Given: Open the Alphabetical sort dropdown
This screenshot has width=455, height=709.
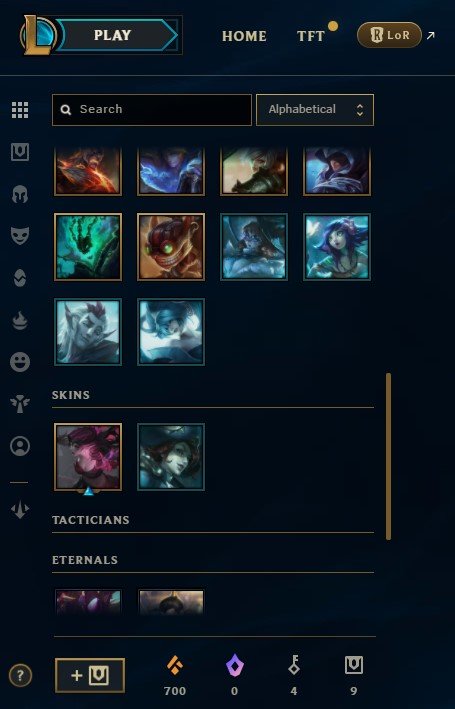Looking at the screenshot, I should (315, 110).
